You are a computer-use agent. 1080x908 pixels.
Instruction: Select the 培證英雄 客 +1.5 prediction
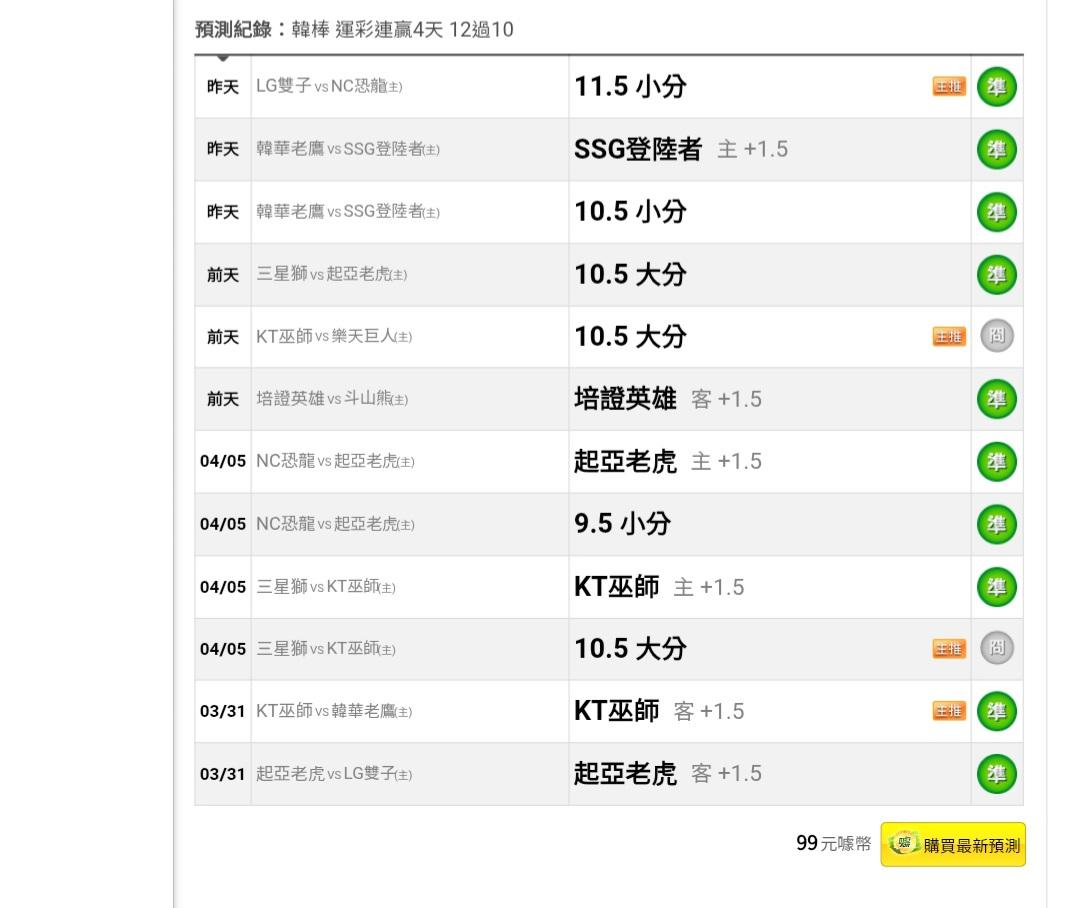pyautogui.click(x=667, y=399)
